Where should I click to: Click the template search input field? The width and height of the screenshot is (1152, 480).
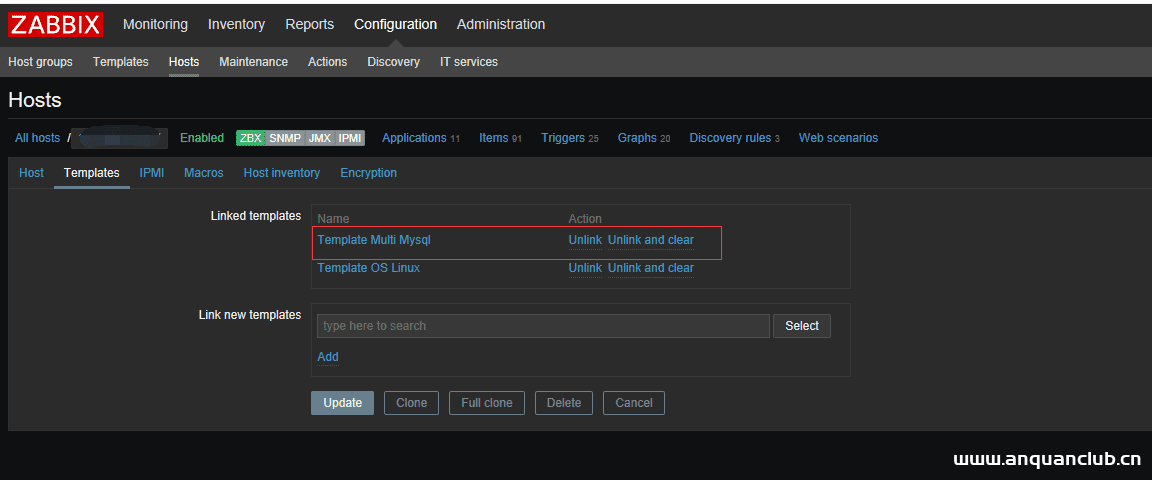point(542,326)
